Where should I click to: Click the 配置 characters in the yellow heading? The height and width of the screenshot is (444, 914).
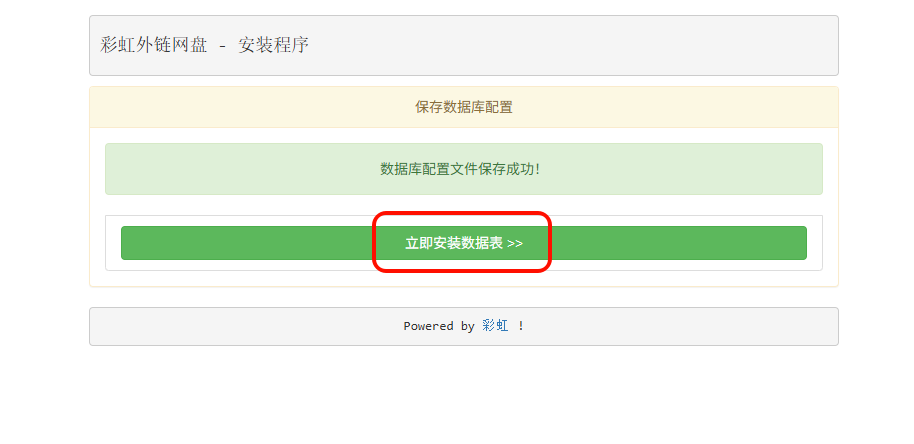(x=499, y=107)
